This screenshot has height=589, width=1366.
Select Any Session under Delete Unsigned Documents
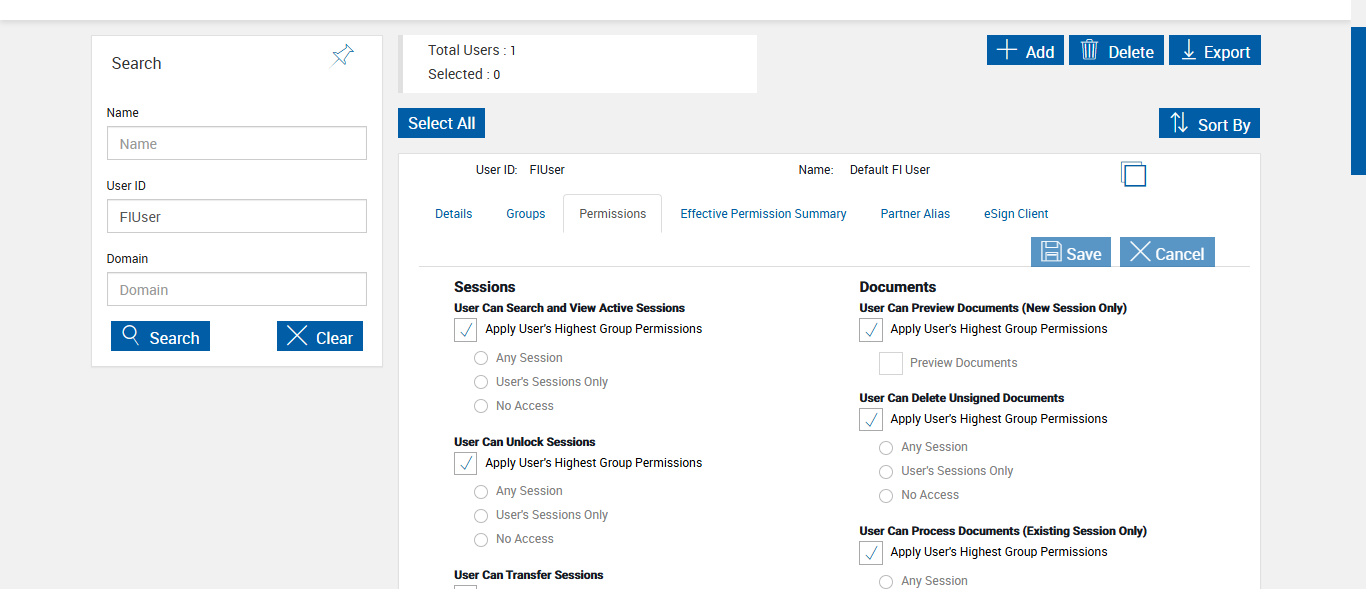pos(886,448)
